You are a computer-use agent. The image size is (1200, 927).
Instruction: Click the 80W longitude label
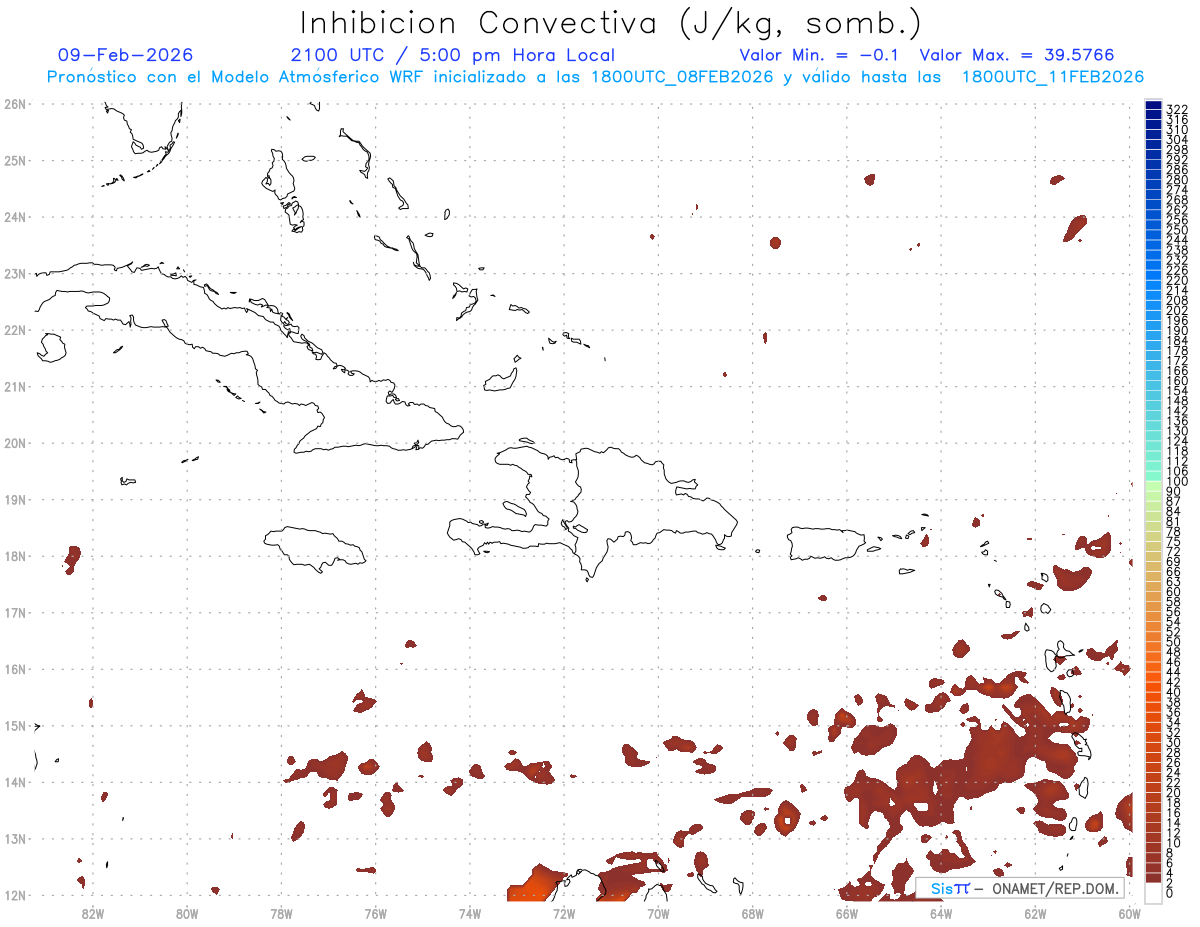click(187, 913)
